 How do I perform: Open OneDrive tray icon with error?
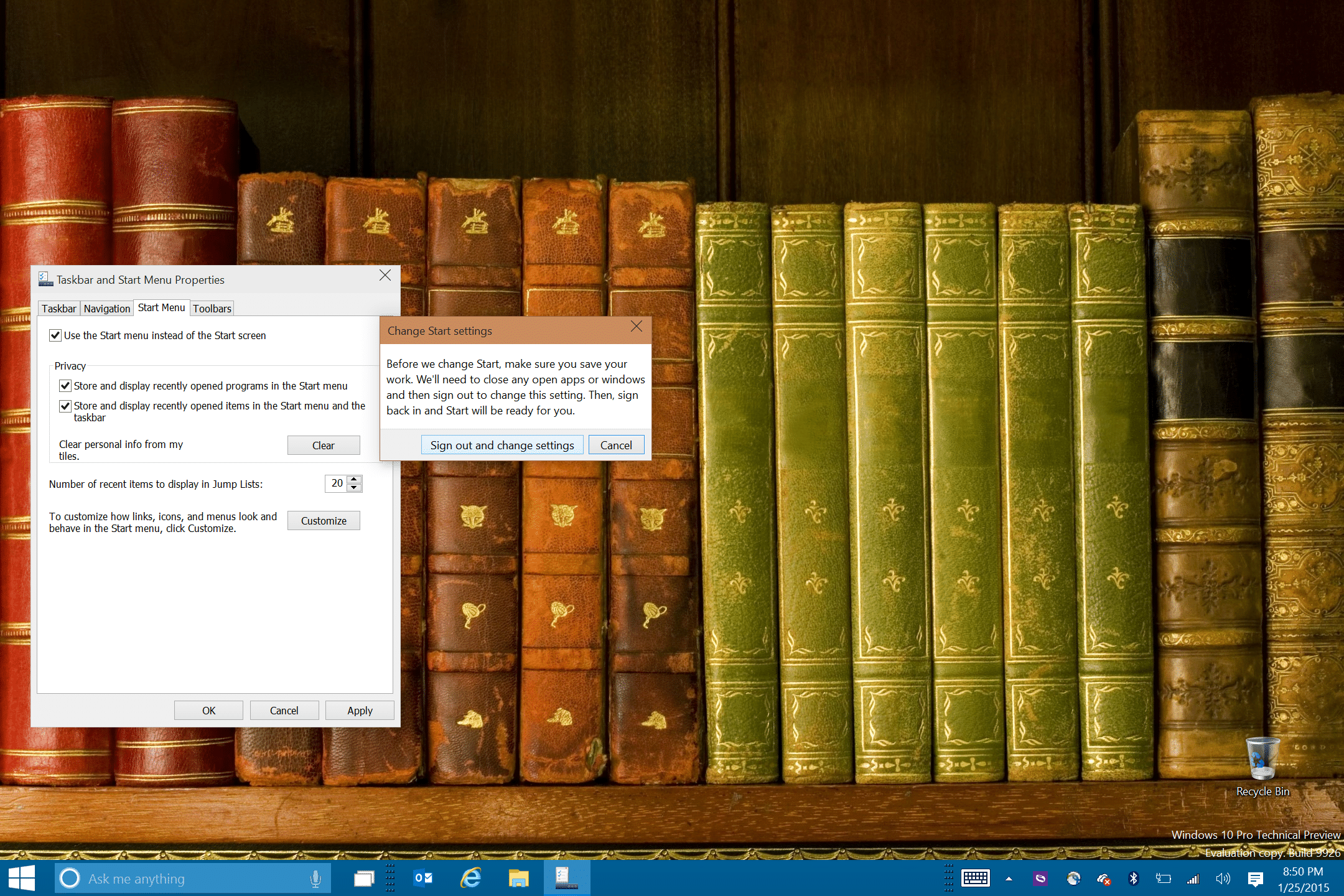(x=1104, y=879)
